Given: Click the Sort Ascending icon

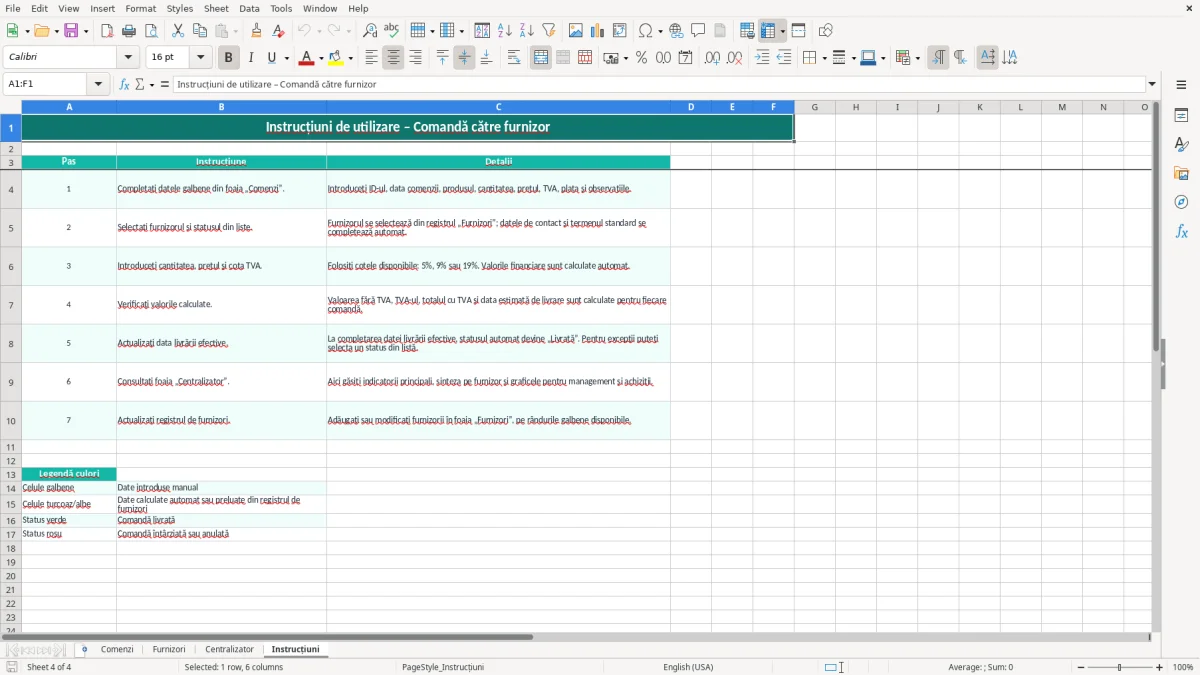Looking at the screenshot, I should coord(505,31).
